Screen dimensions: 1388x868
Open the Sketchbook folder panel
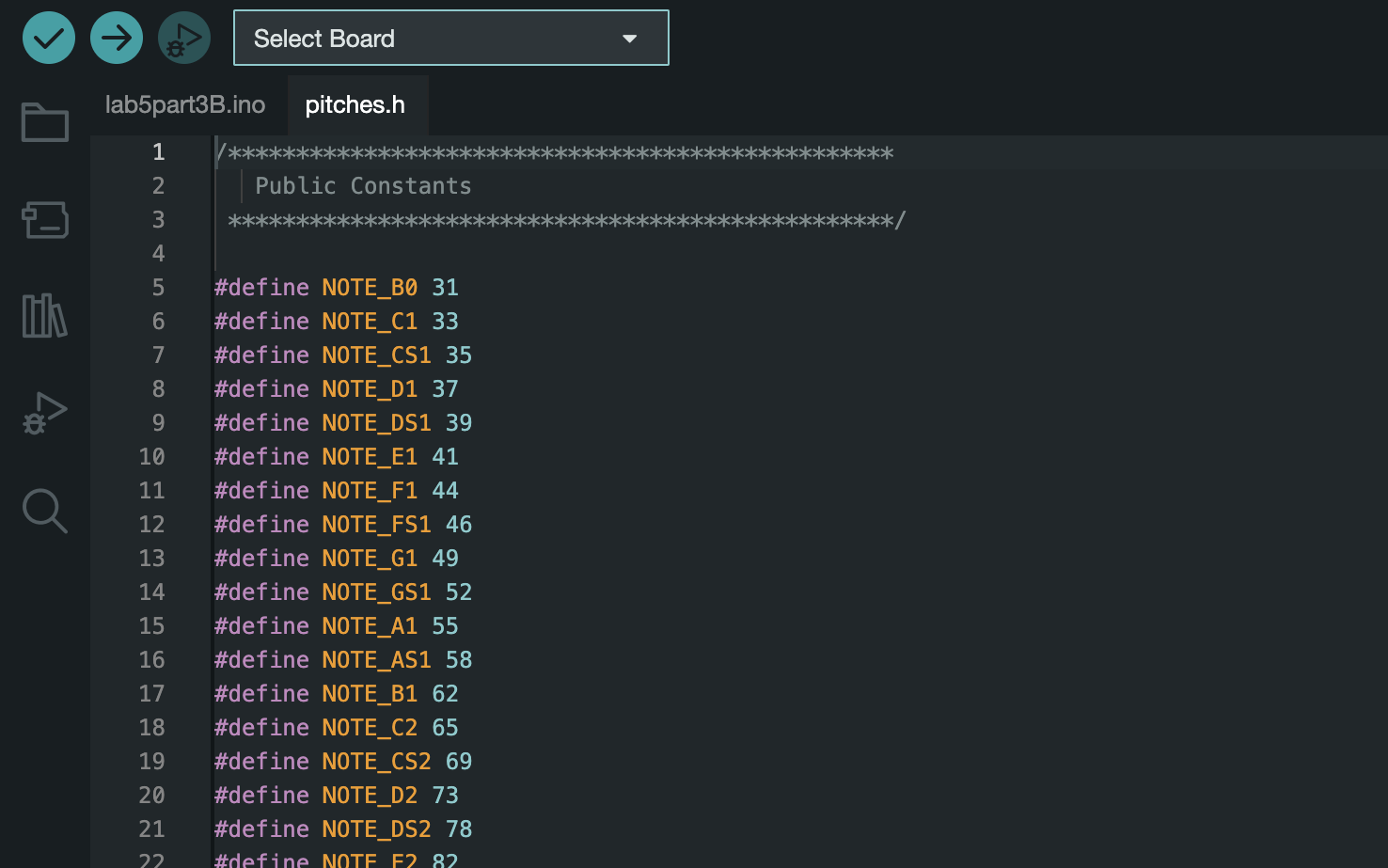point(45,122)
